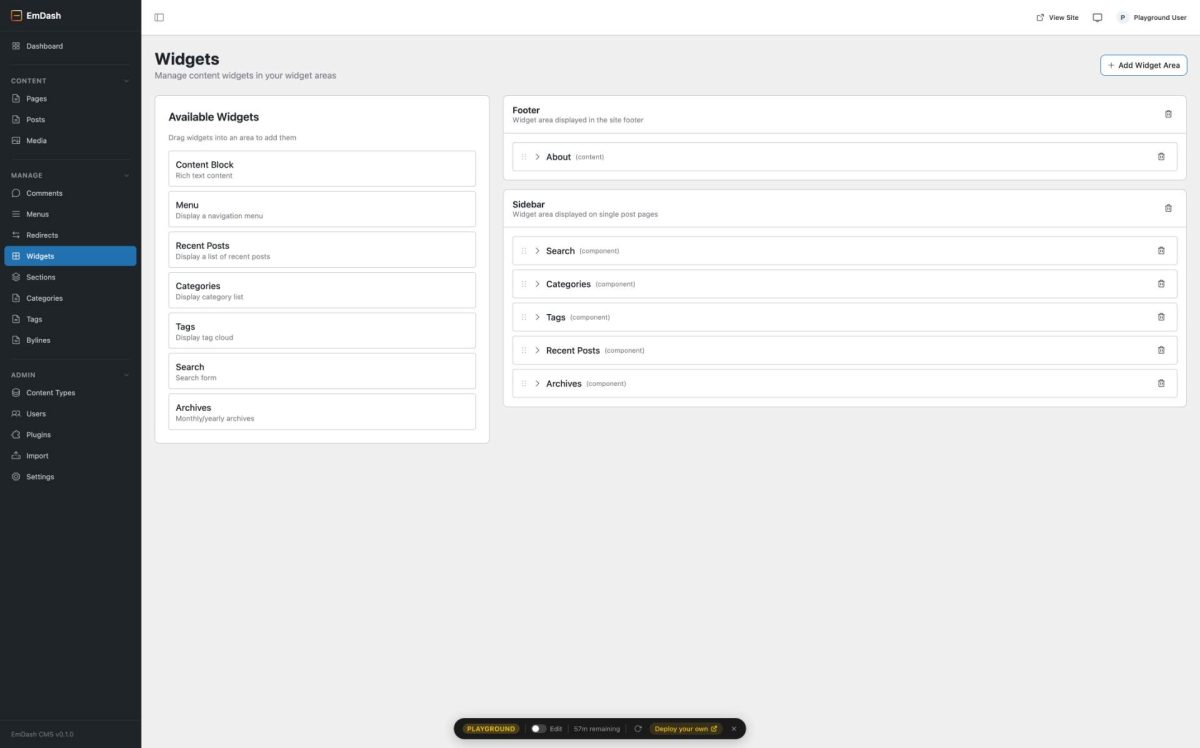Image resolution: width=1200 pixels, height=748 pixels.
Task: Open Content Types in the sidebar
Action: (x=70, y=393)
